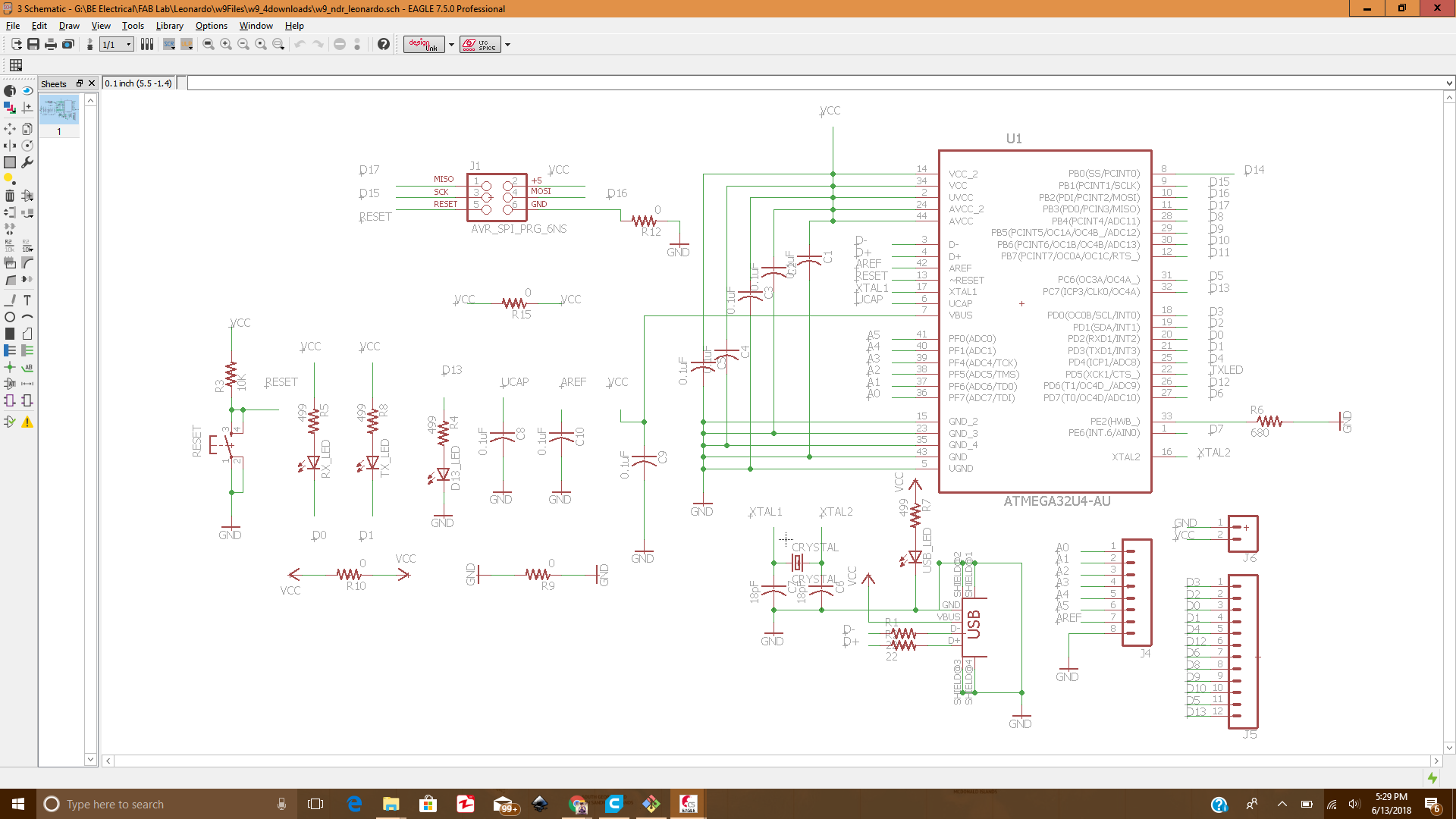The height and width of the screenshot is (819, 1456).
Task: Expand the designlink dropdown arrow
Action: (451, 45)
